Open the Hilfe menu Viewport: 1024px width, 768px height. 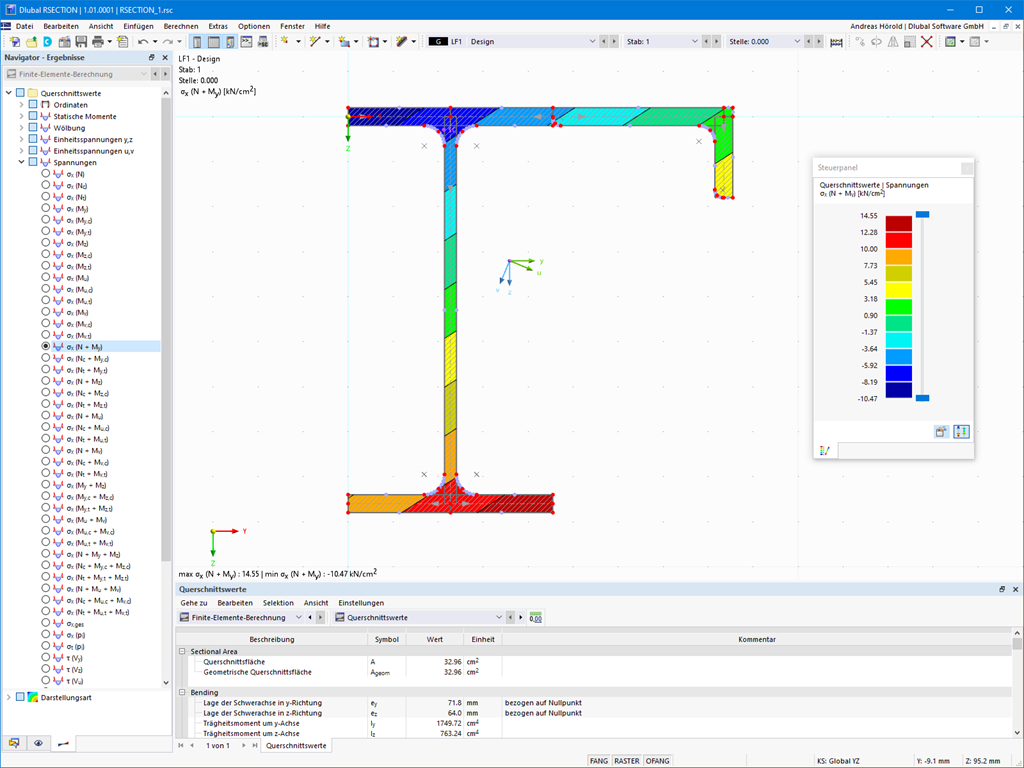point(323,26)
